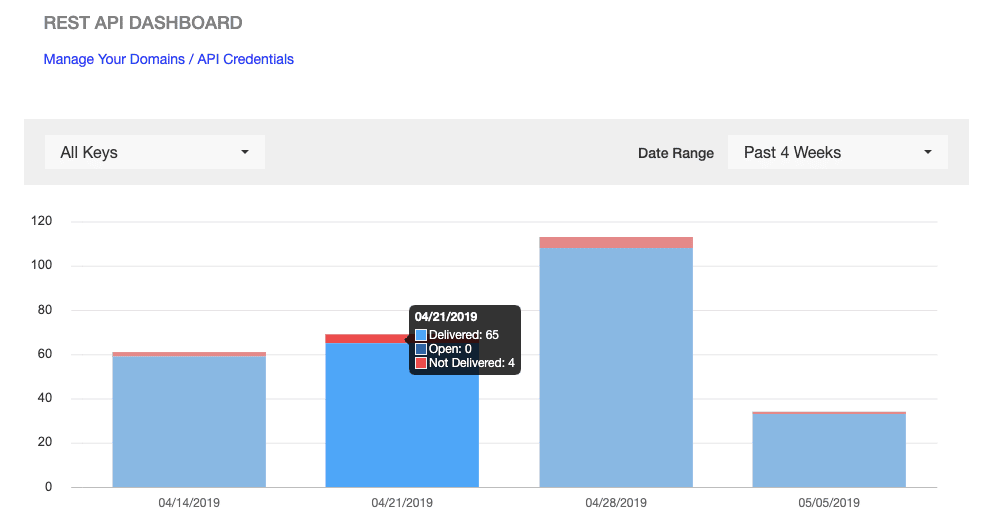Click red not-delivered segment on 04/28/2019 bar
This screenshot has height=528, width=995.
pyautogui.click(x=616, y=242)
